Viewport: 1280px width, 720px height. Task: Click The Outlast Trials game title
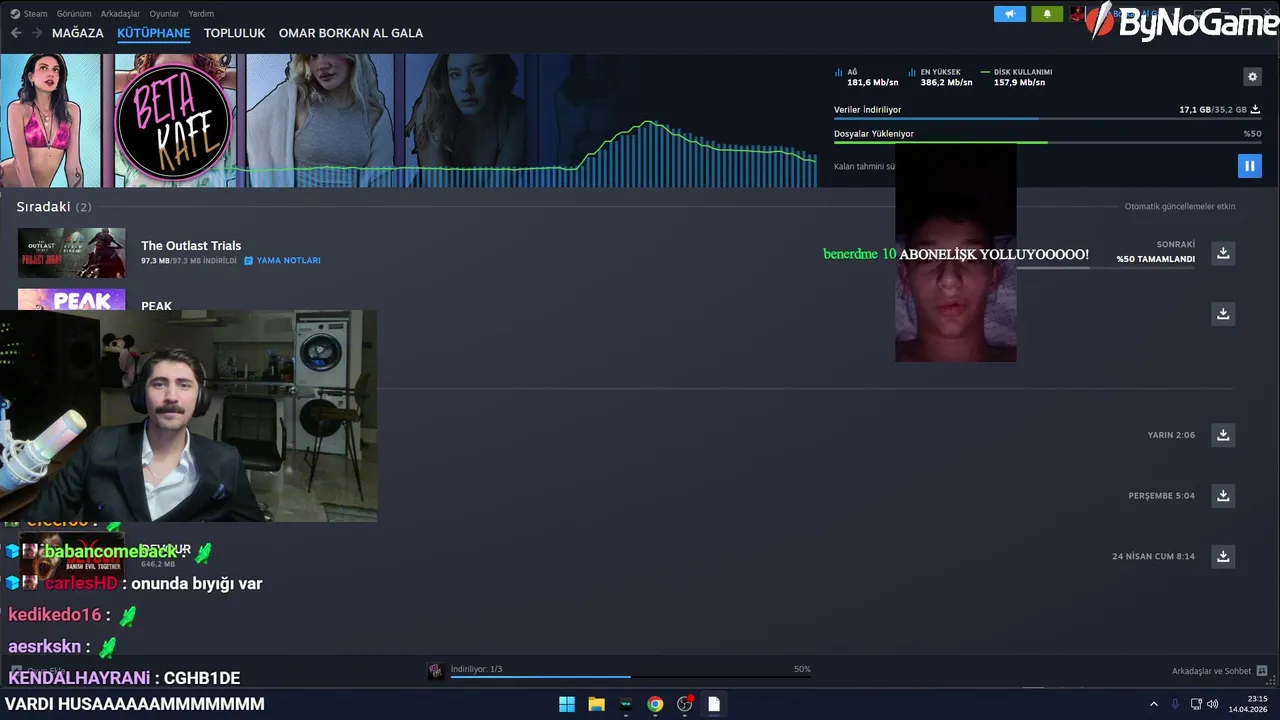pyautogui.click(x=191, y=245)
